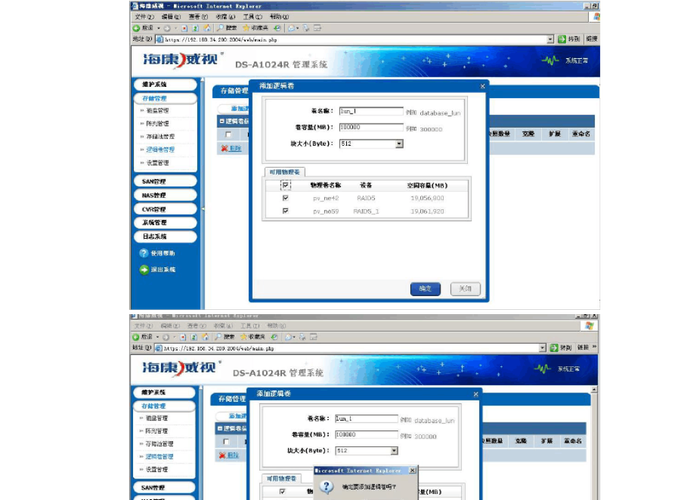
Task: Click the red X 删除 delete icon in upper window
Action: [x=224, y=148]
